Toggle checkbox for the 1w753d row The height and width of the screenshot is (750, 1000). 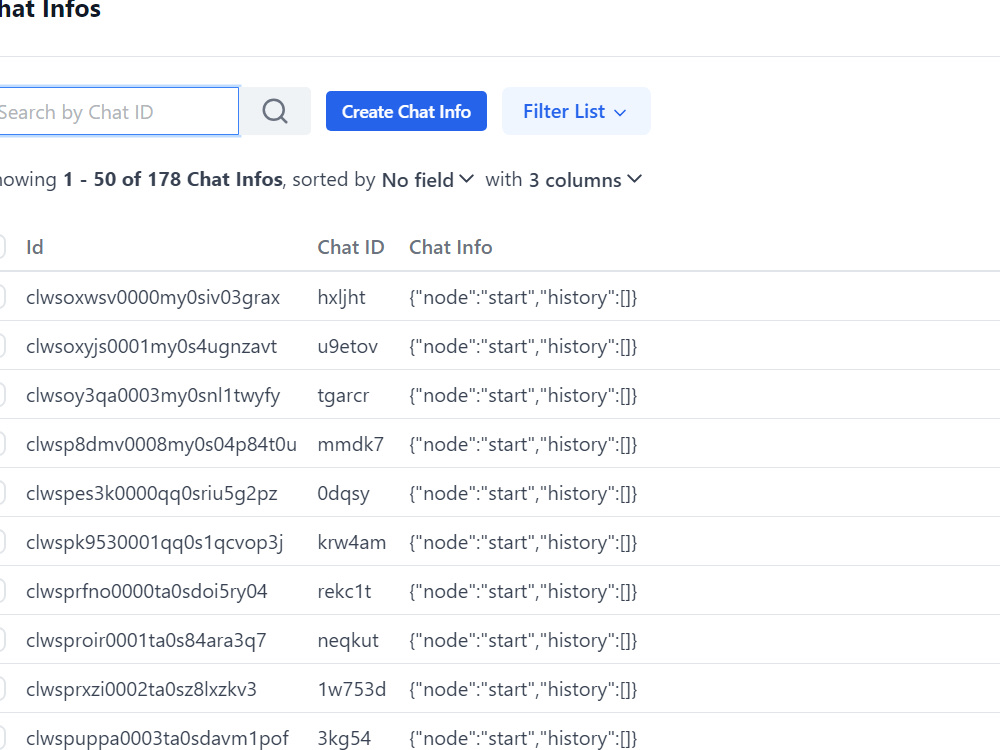1,689
